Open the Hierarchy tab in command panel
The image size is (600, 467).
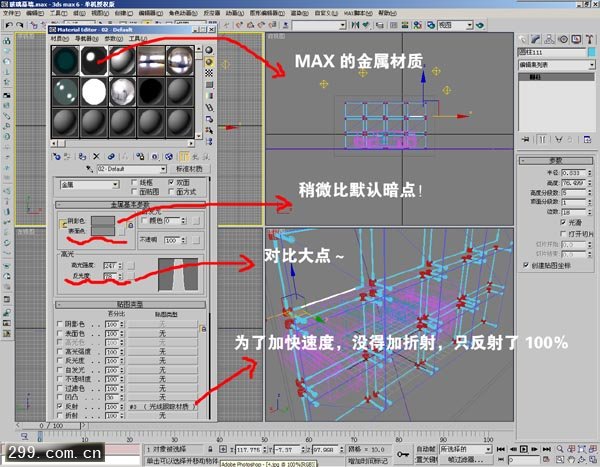[549, 39]
